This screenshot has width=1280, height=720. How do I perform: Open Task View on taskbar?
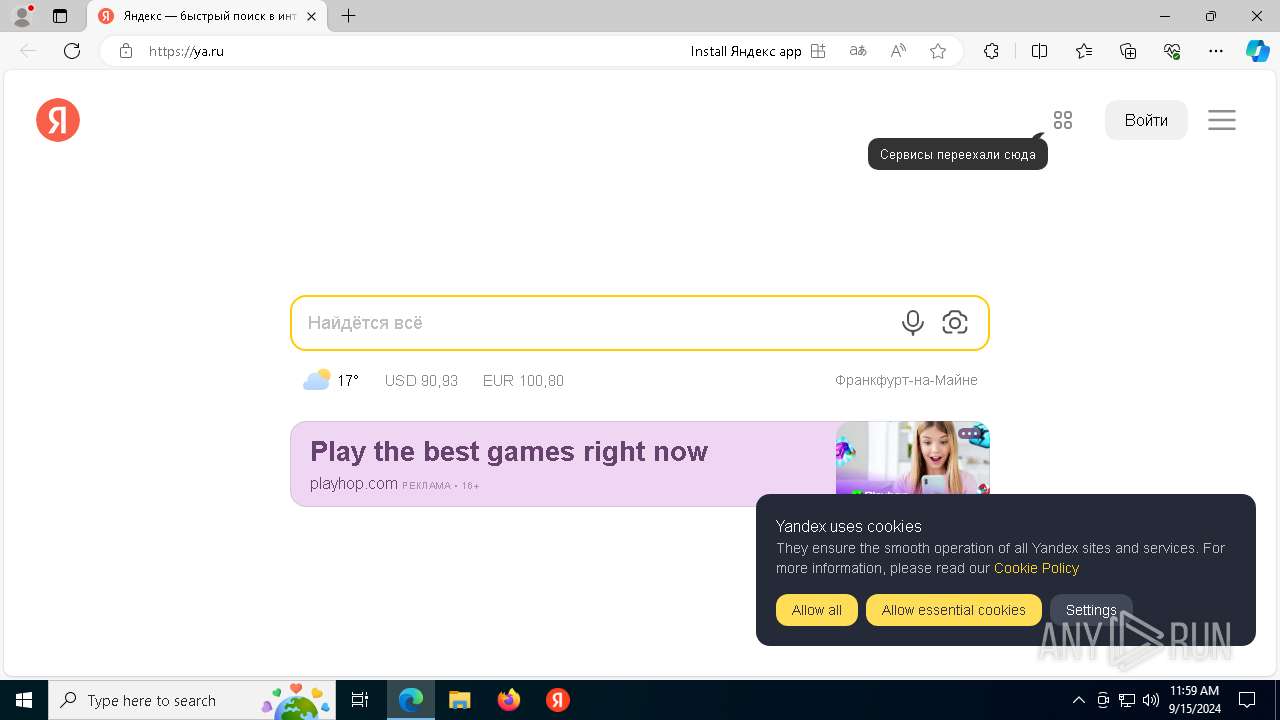click(360, 700)
